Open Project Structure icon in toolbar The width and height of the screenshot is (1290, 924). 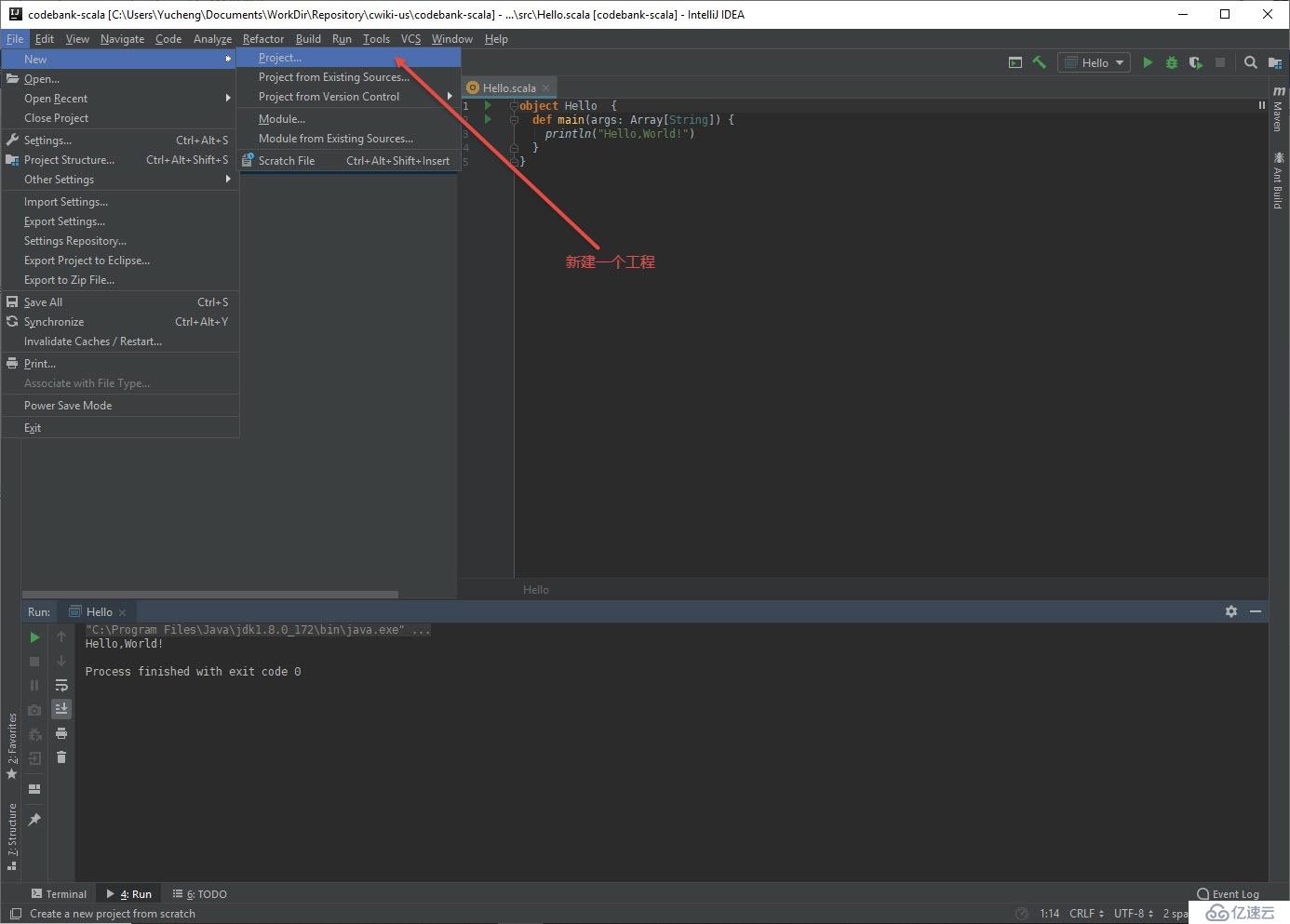(x=1275, y=62)
